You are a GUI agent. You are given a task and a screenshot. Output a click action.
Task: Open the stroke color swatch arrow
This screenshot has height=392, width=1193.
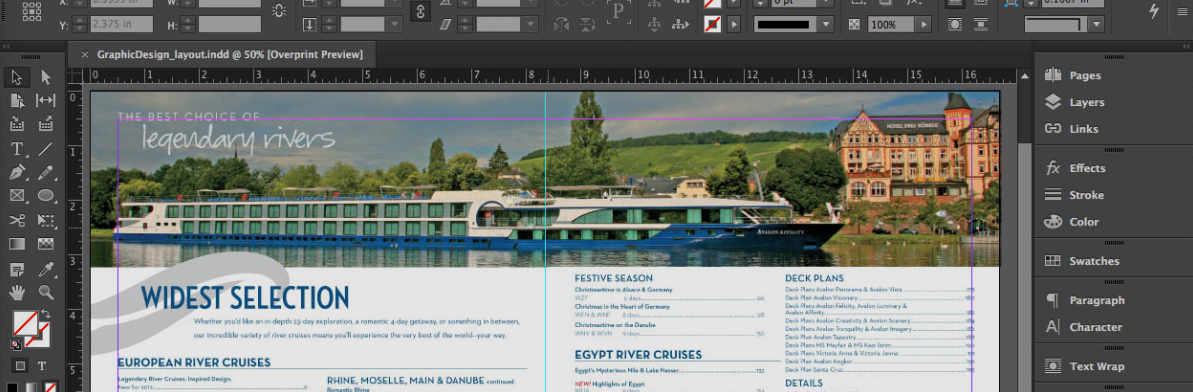click(733, 24)
